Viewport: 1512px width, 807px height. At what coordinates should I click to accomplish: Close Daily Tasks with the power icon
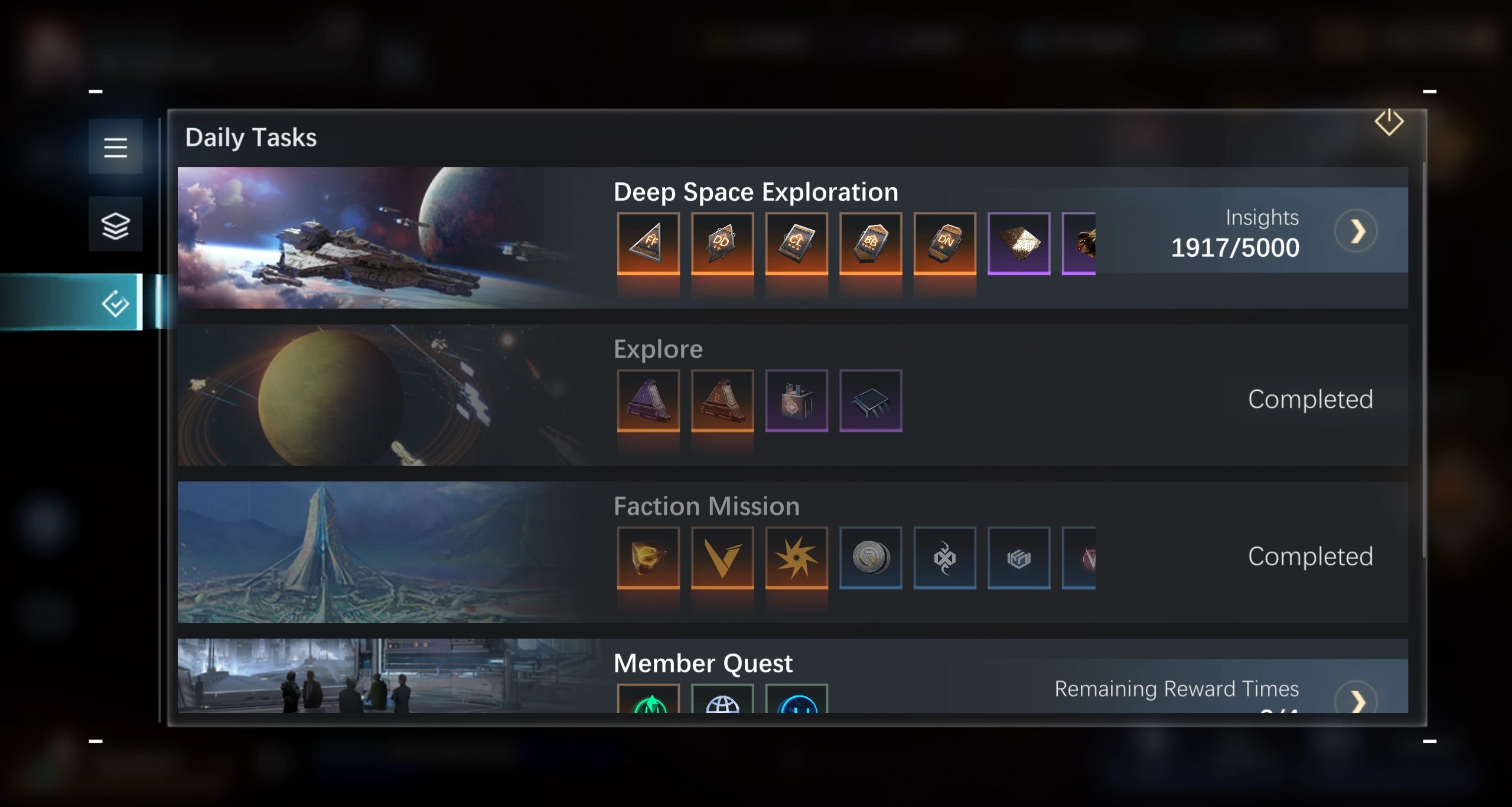[1389, 122]
